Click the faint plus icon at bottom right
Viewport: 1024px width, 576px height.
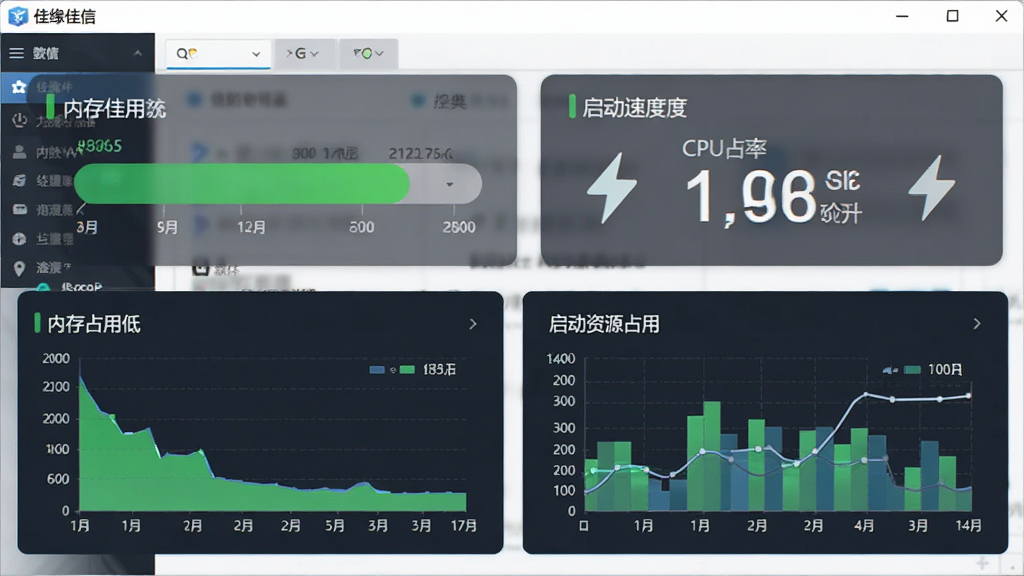coord(982,563)
